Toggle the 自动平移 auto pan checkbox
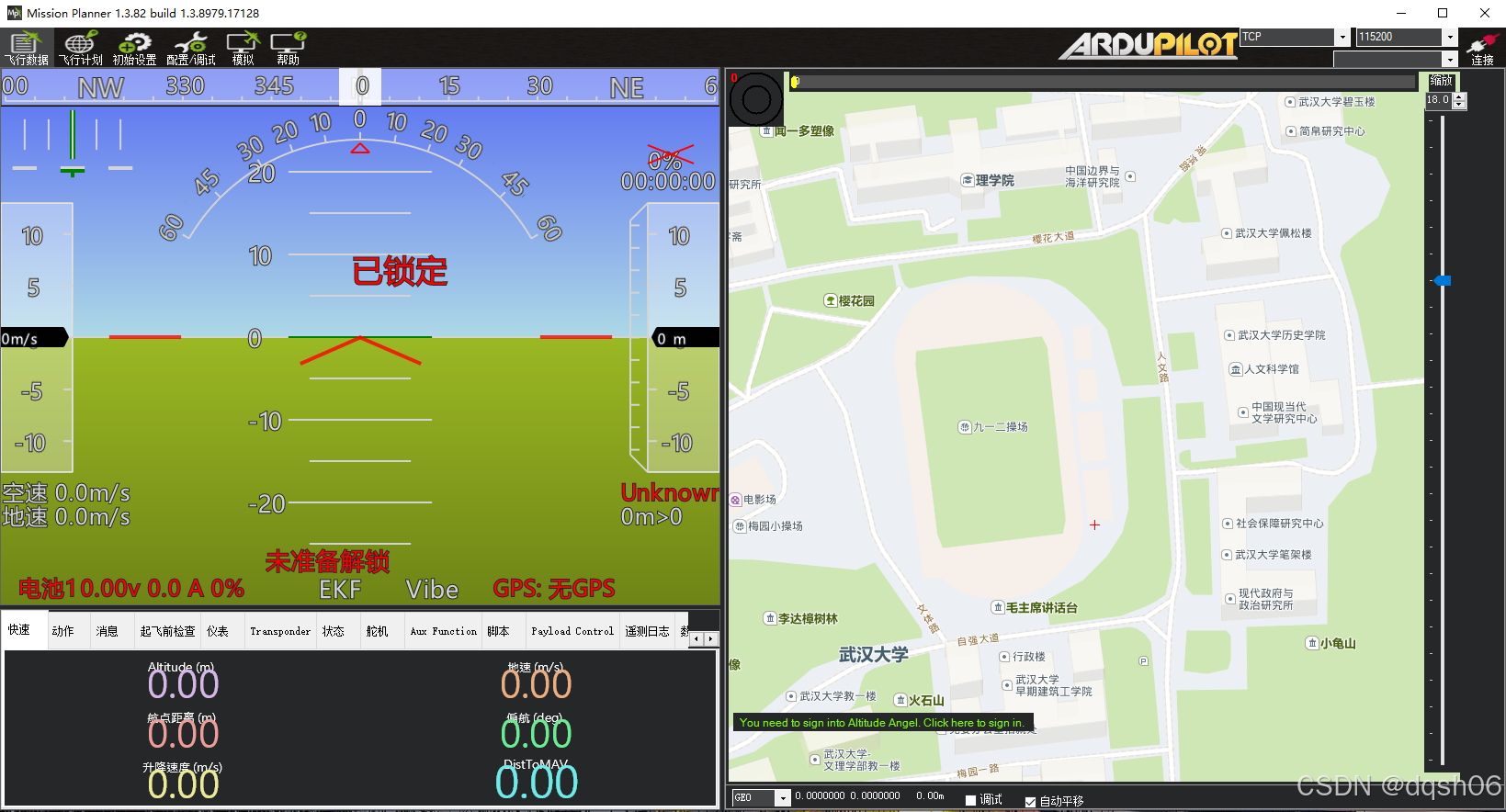This screenshot has width=1506, height=812. (1030, 801)
